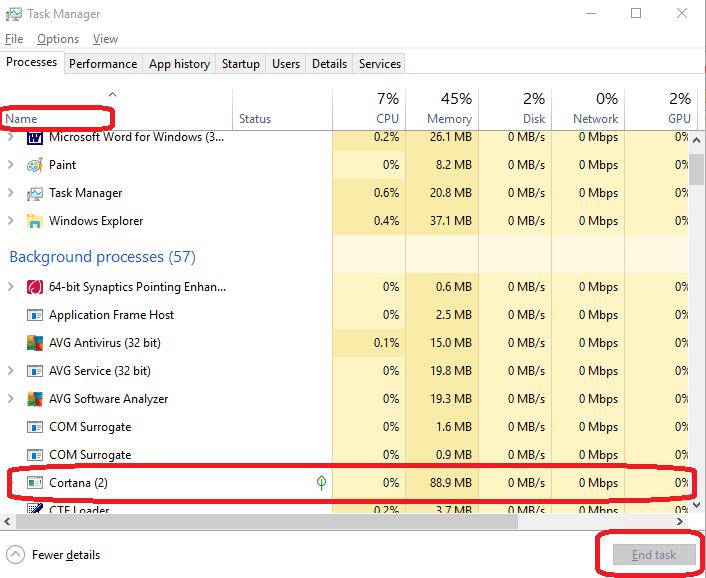Sort by GPU usage column
This screenshot has width=706, height=578.
click(x=661, y=110)
